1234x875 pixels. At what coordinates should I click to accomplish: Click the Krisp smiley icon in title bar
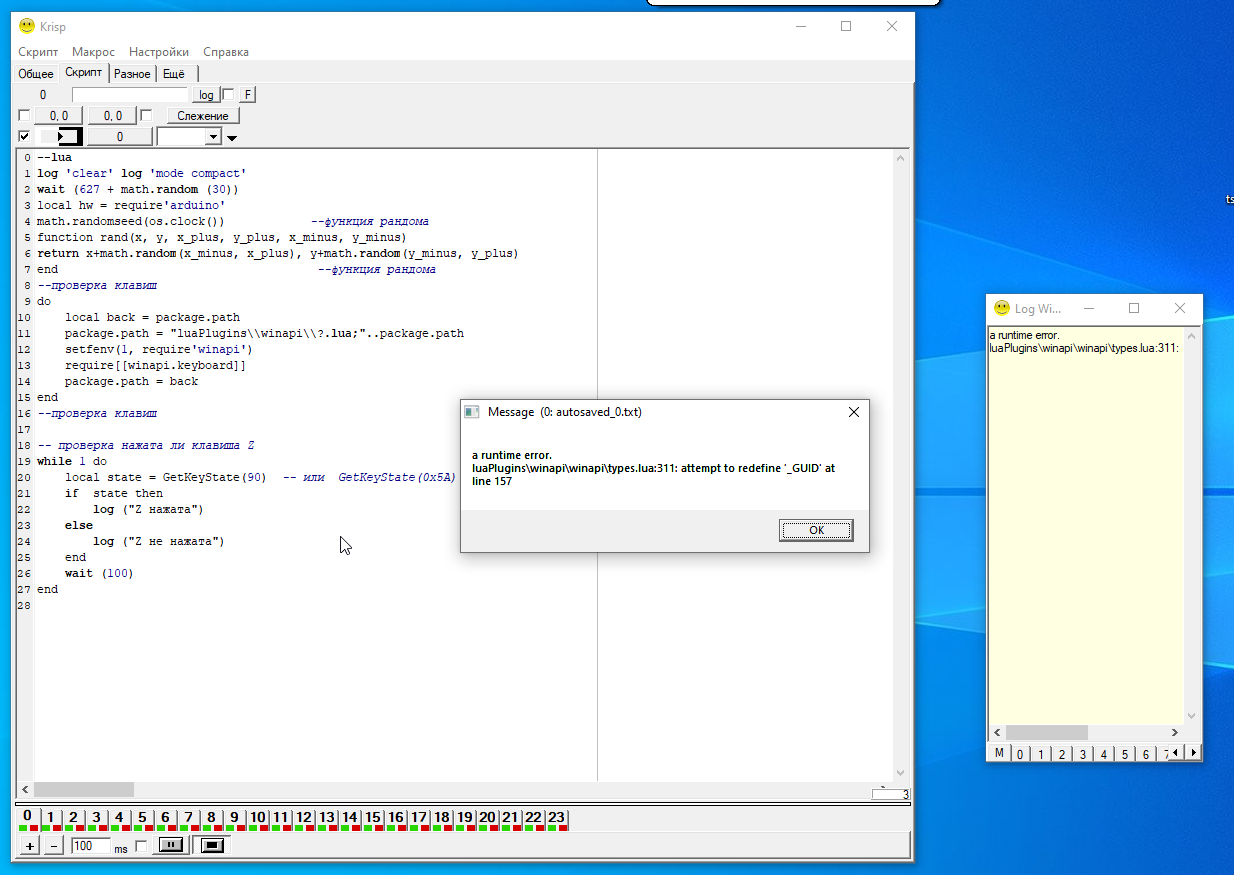[x=27, y=27]
